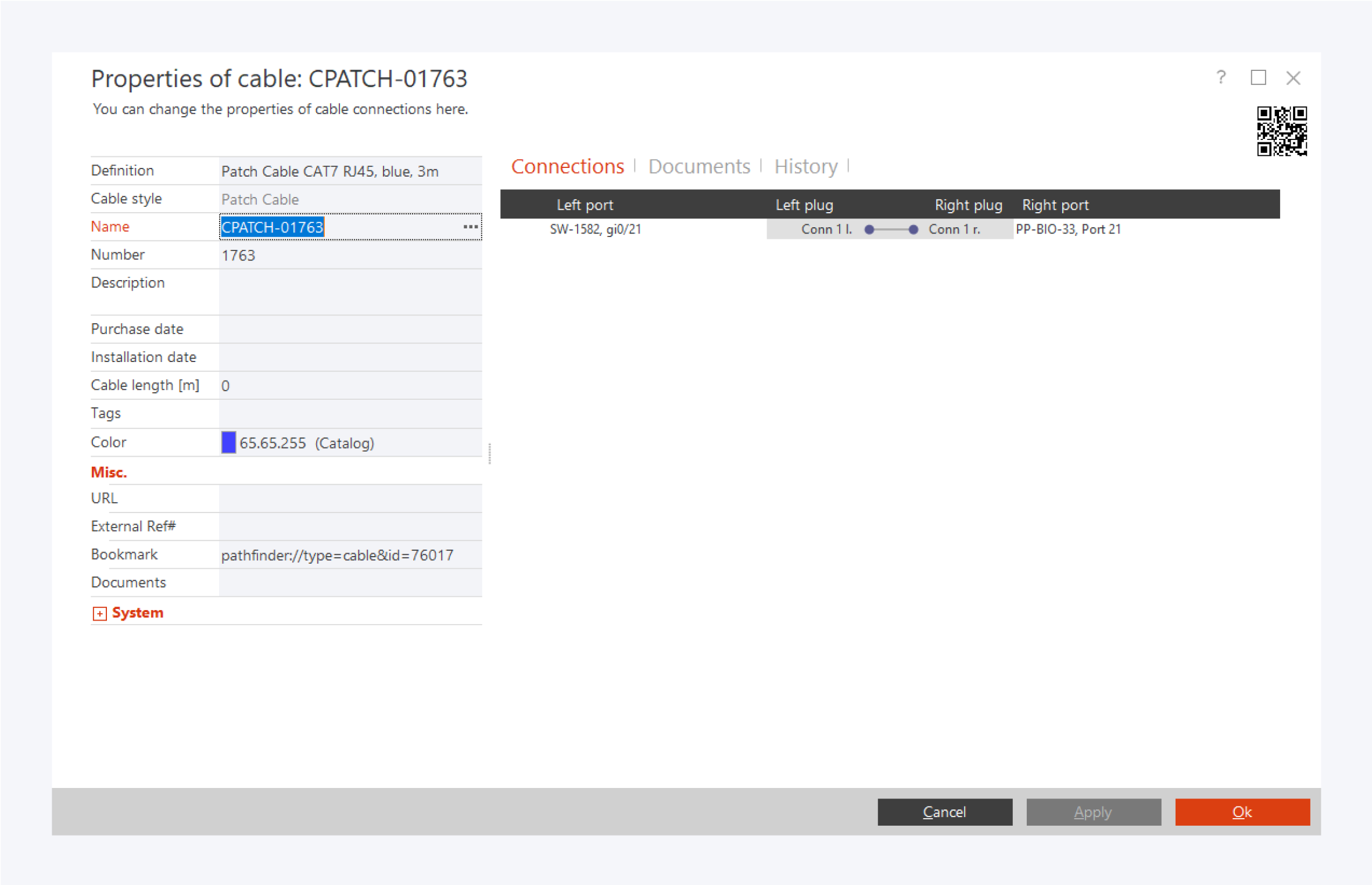Click the ellipsis button in Name field
This screenshot has width=1372, height=885.
tap(470, 227)
